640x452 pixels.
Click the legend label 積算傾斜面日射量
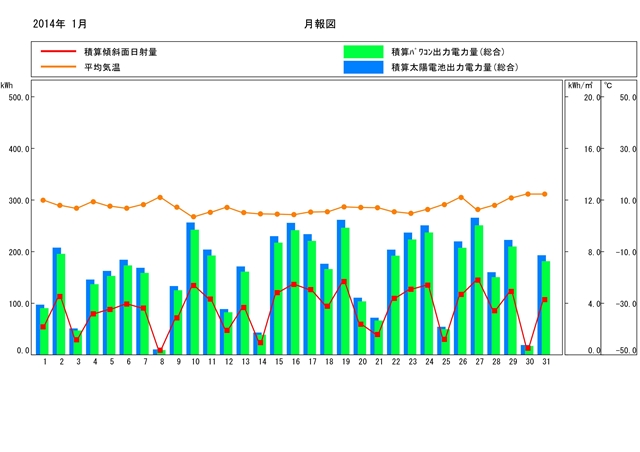coord(120,52)
